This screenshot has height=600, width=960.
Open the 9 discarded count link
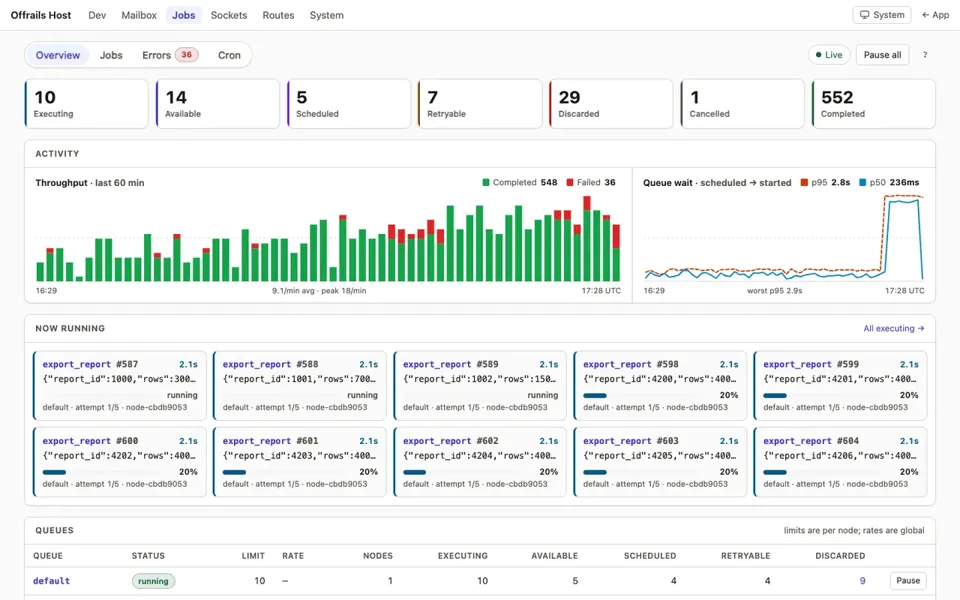click(x=862, y=580)
